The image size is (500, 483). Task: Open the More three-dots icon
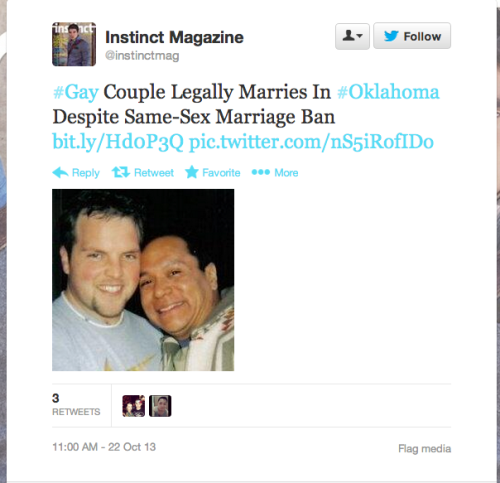pyautogui.click(x=261, y=172)
